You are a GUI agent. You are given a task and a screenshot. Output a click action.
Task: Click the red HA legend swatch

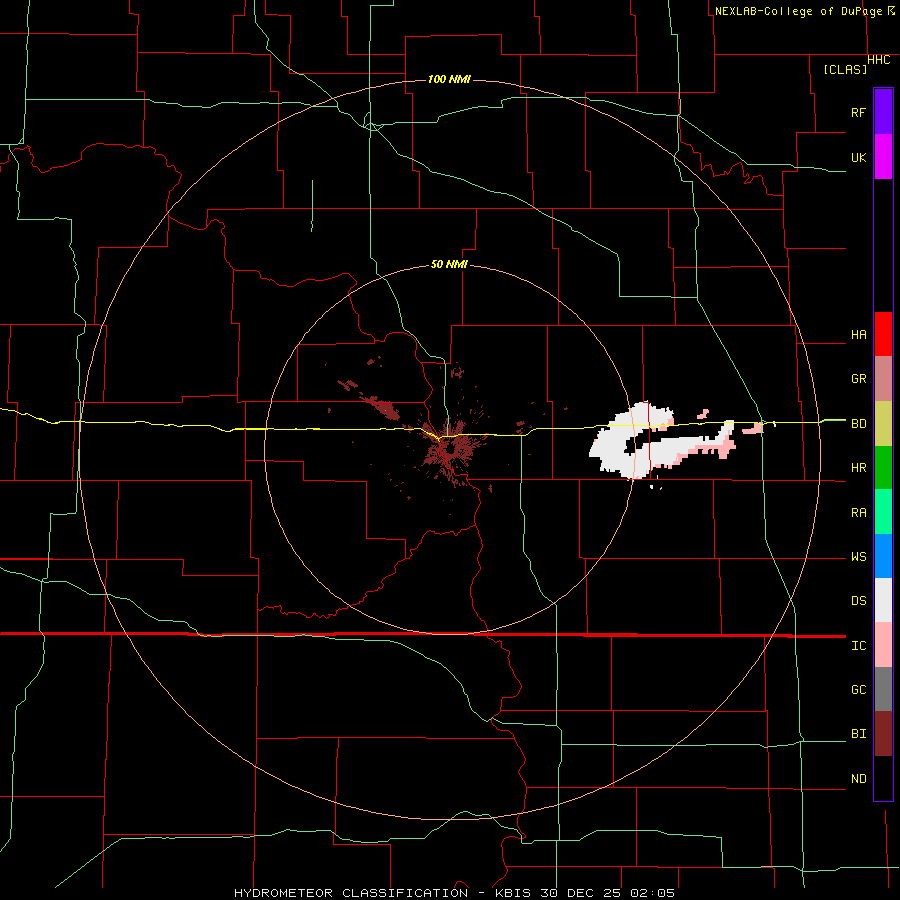pyautogui.click(x=883, y=334)
